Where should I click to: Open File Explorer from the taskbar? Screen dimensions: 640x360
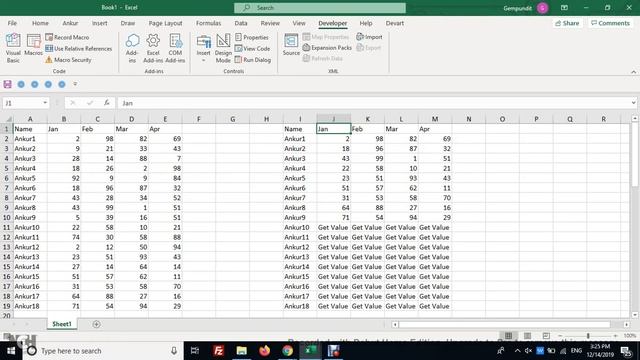242,351
